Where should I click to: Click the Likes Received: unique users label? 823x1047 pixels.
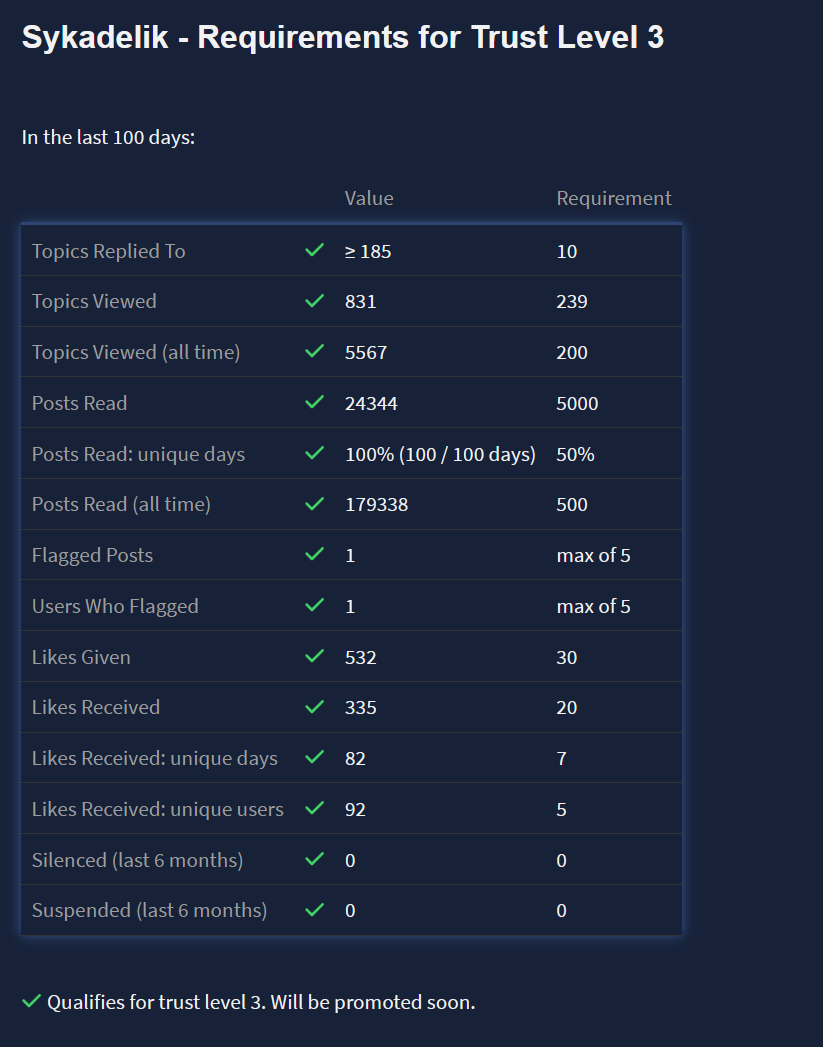[x=158, y=809]
